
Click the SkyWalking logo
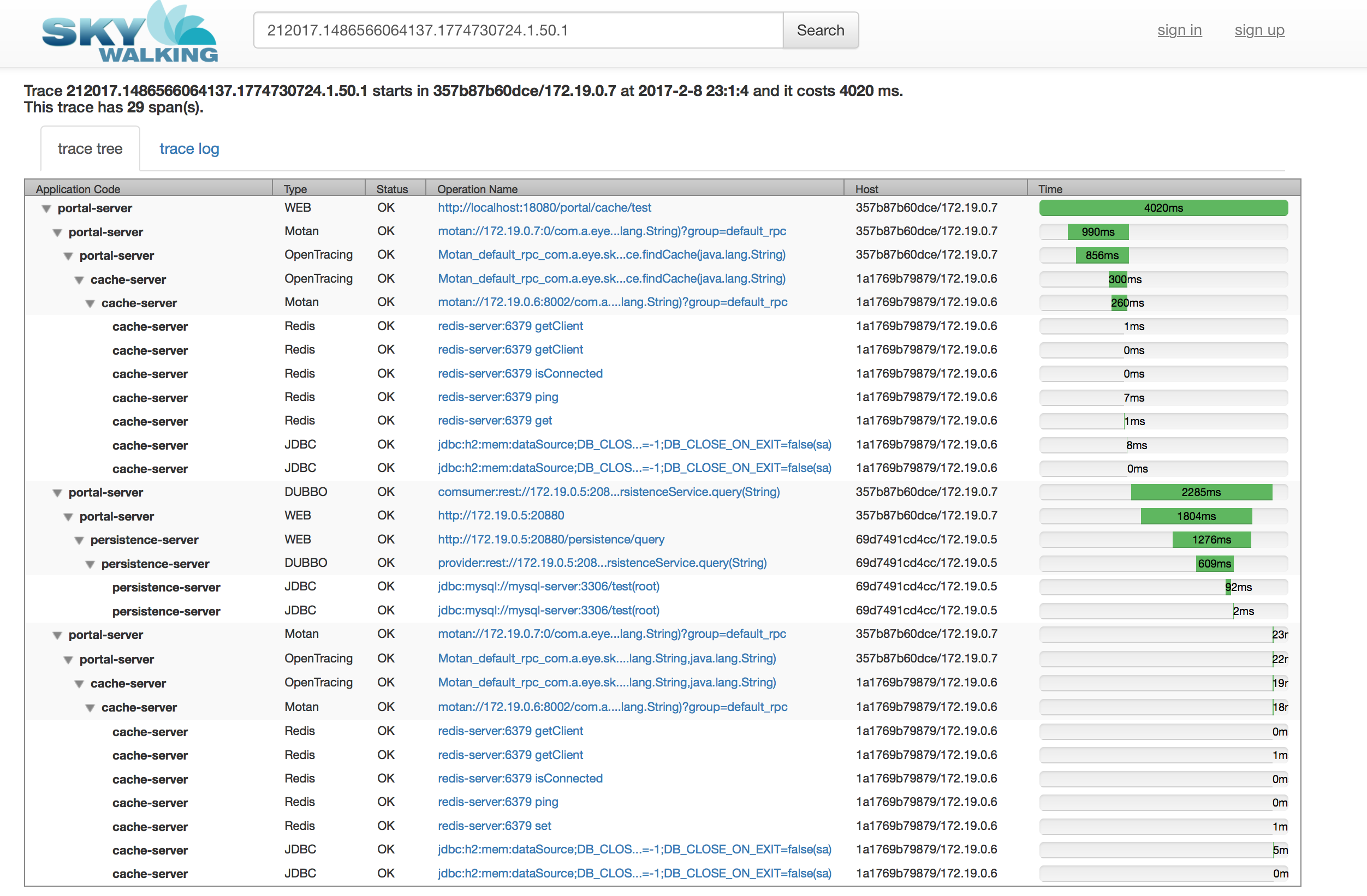tap(130, 32)
